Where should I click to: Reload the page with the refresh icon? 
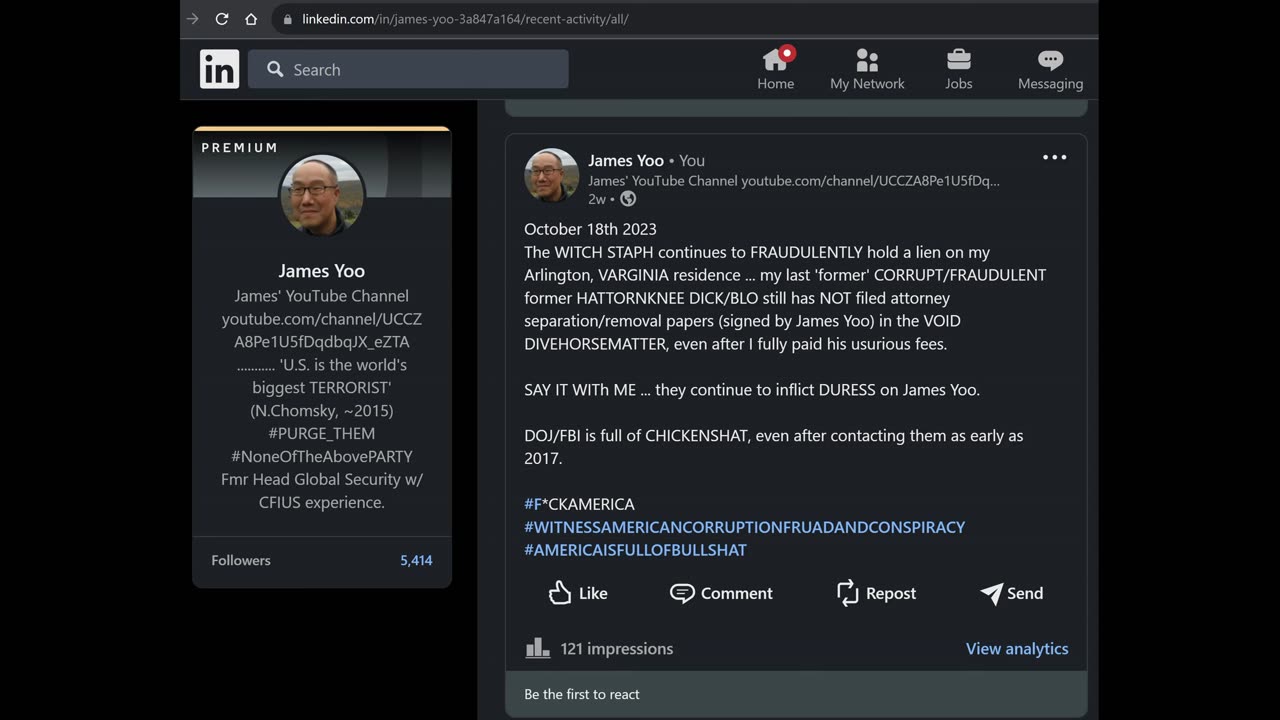[x=222, y=19]
